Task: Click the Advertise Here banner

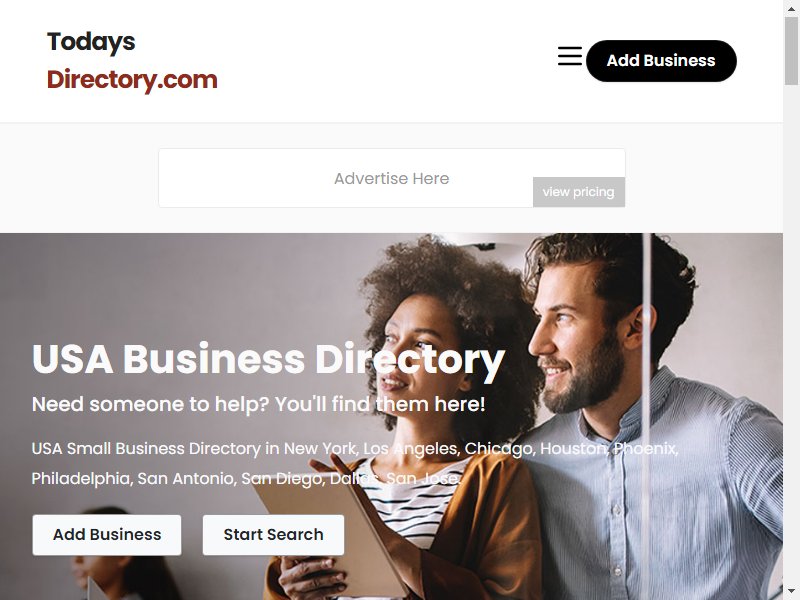Action: click(392, 178)
